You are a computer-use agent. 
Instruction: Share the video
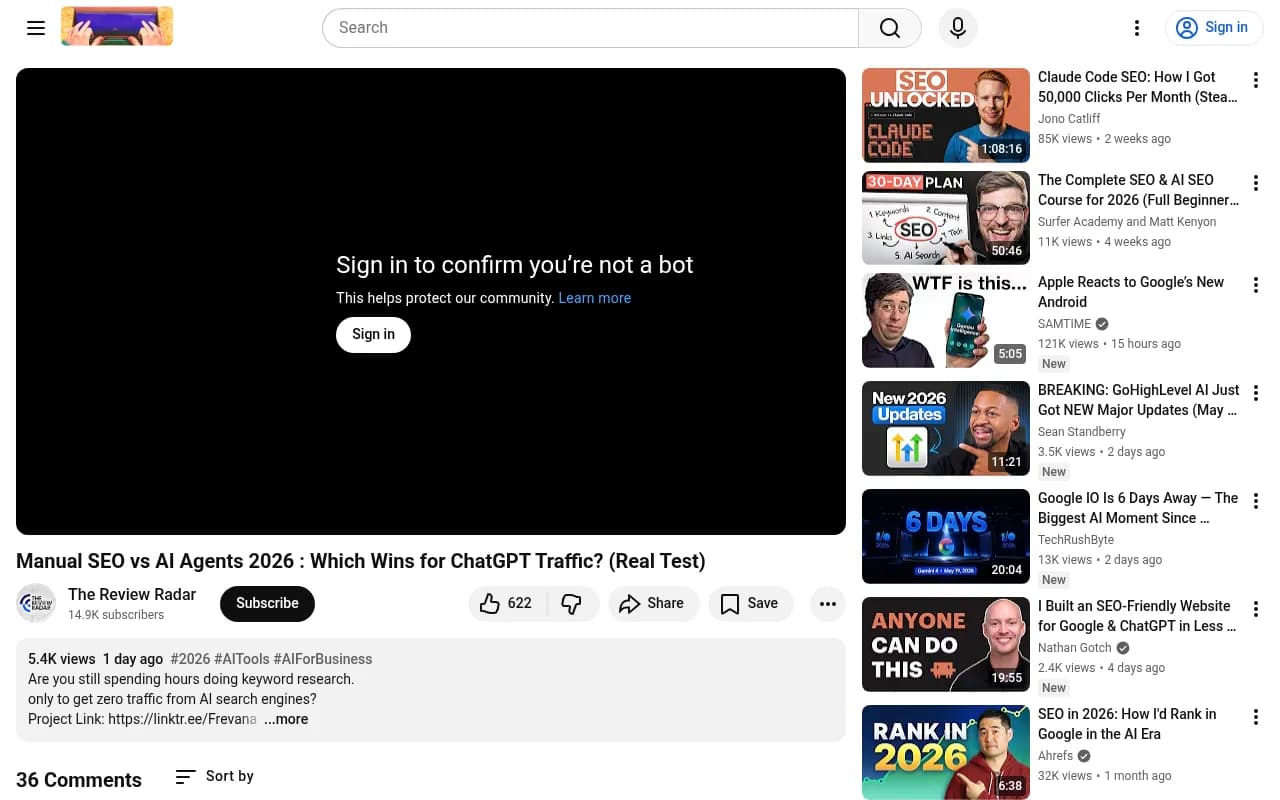(653, 603)
